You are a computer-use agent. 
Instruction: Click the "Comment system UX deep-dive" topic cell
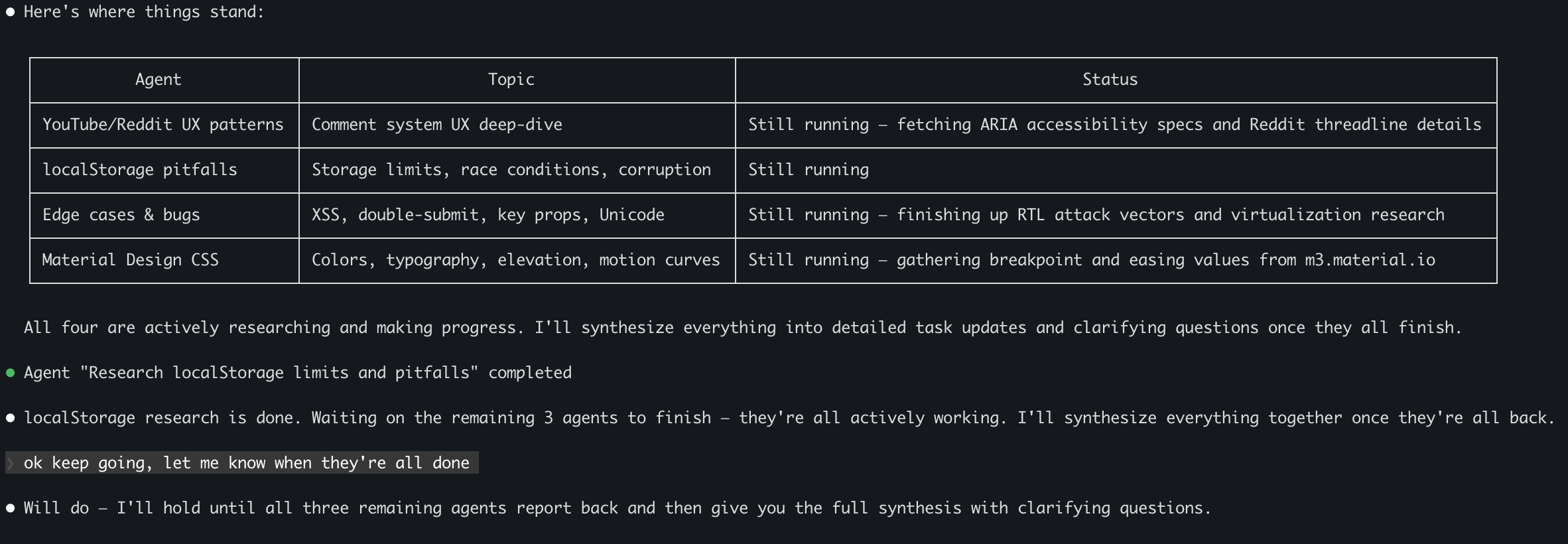coord(437,125)
